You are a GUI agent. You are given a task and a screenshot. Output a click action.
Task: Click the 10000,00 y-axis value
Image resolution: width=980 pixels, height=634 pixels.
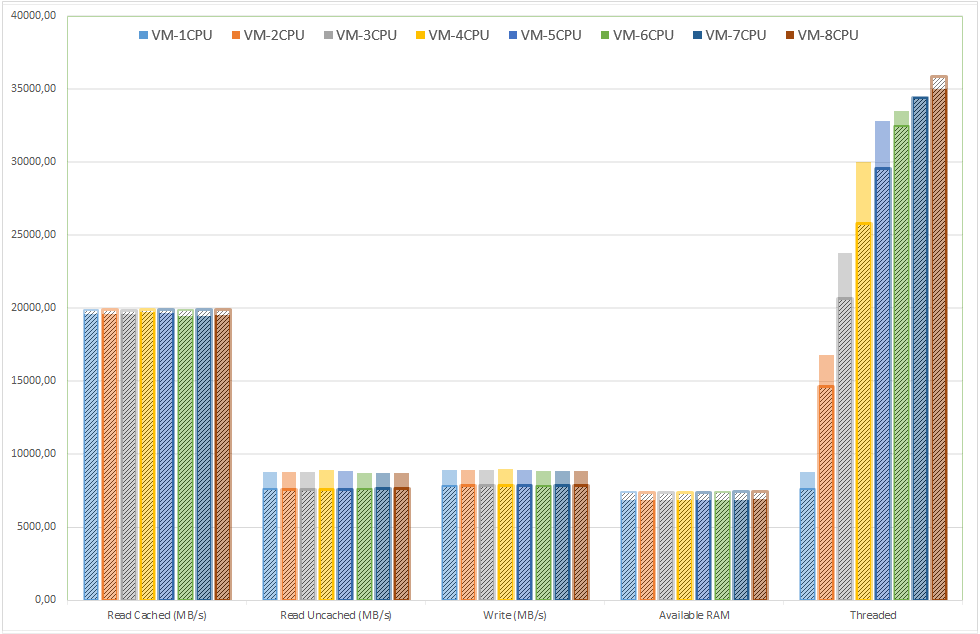point(34,454)
